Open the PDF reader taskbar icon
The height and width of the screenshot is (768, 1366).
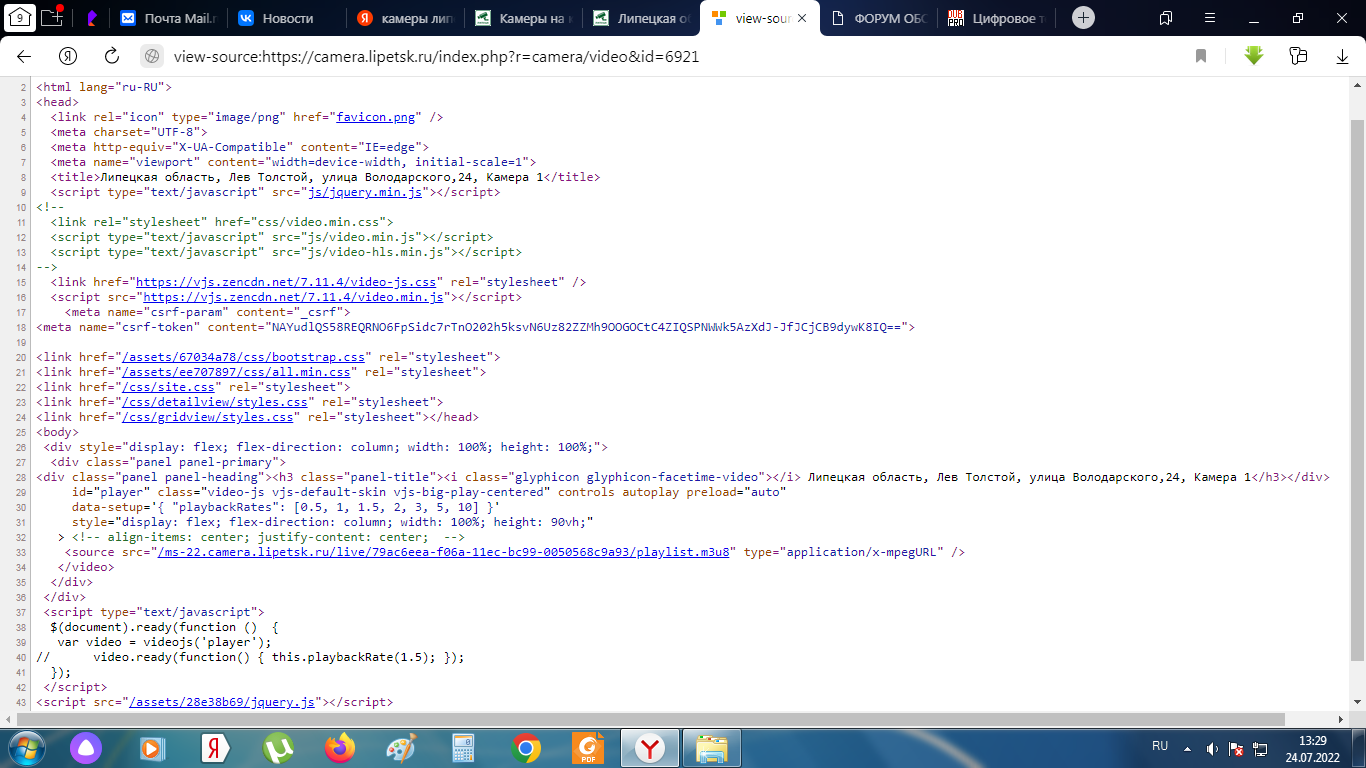pyautogui.click(x=589, y=747)
